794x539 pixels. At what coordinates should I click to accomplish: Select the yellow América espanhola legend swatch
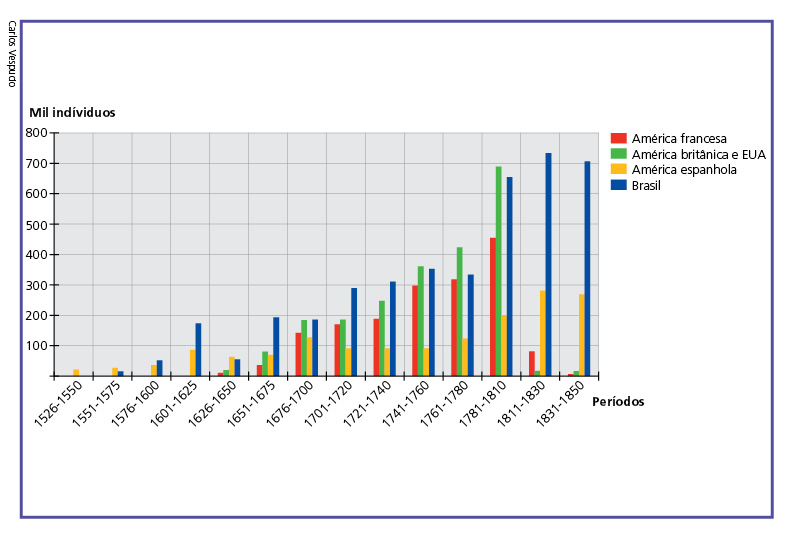[619, 170]
